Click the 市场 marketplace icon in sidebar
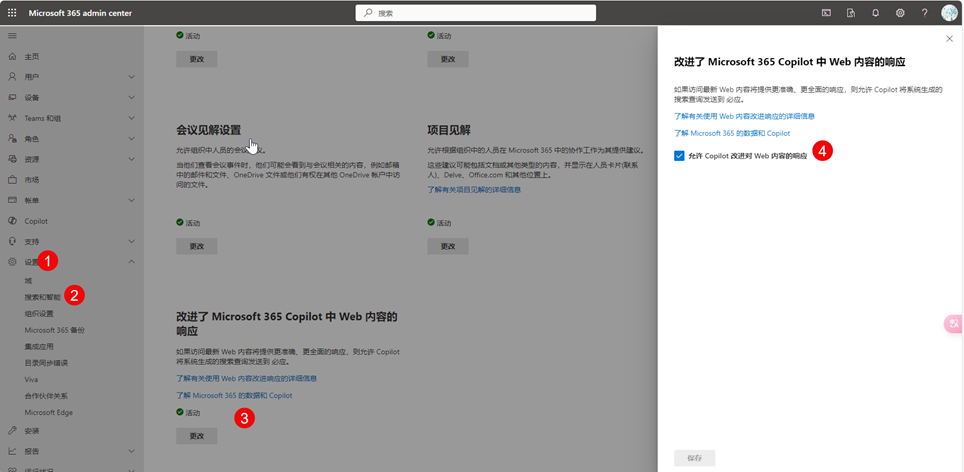Viewport: 964px width, 472px height. pos(12,180)
